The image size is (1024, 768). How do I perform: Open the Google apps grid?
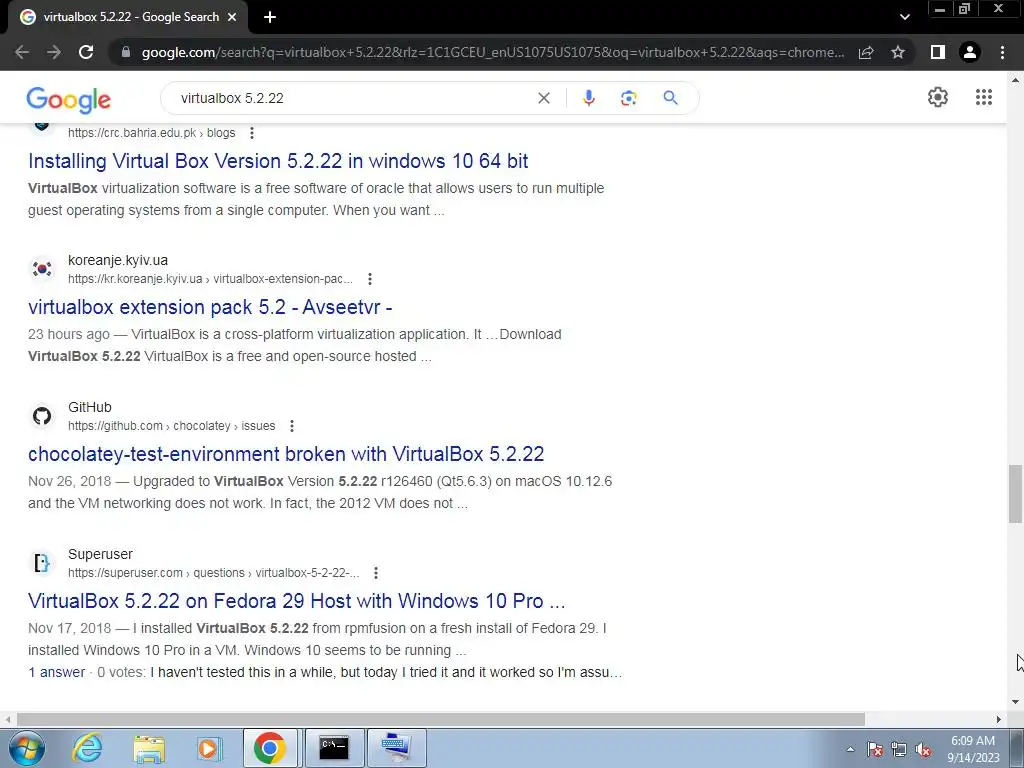coord(984,97)
